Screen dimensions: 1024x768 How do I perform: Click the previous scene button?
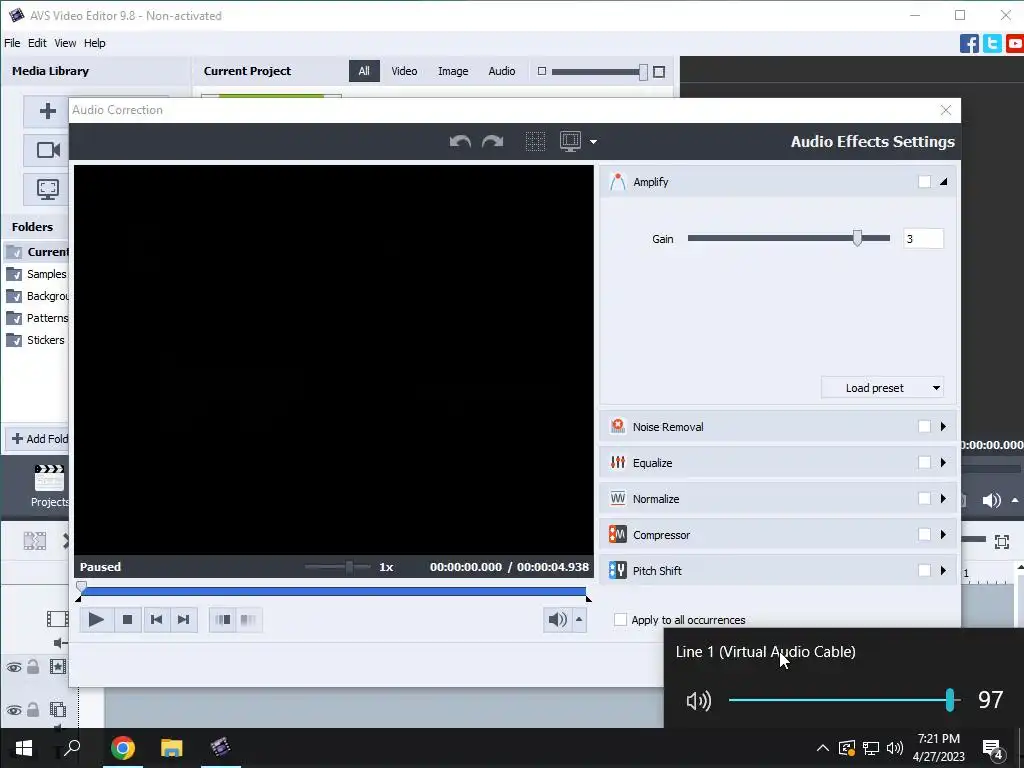[x=223, y=620]
